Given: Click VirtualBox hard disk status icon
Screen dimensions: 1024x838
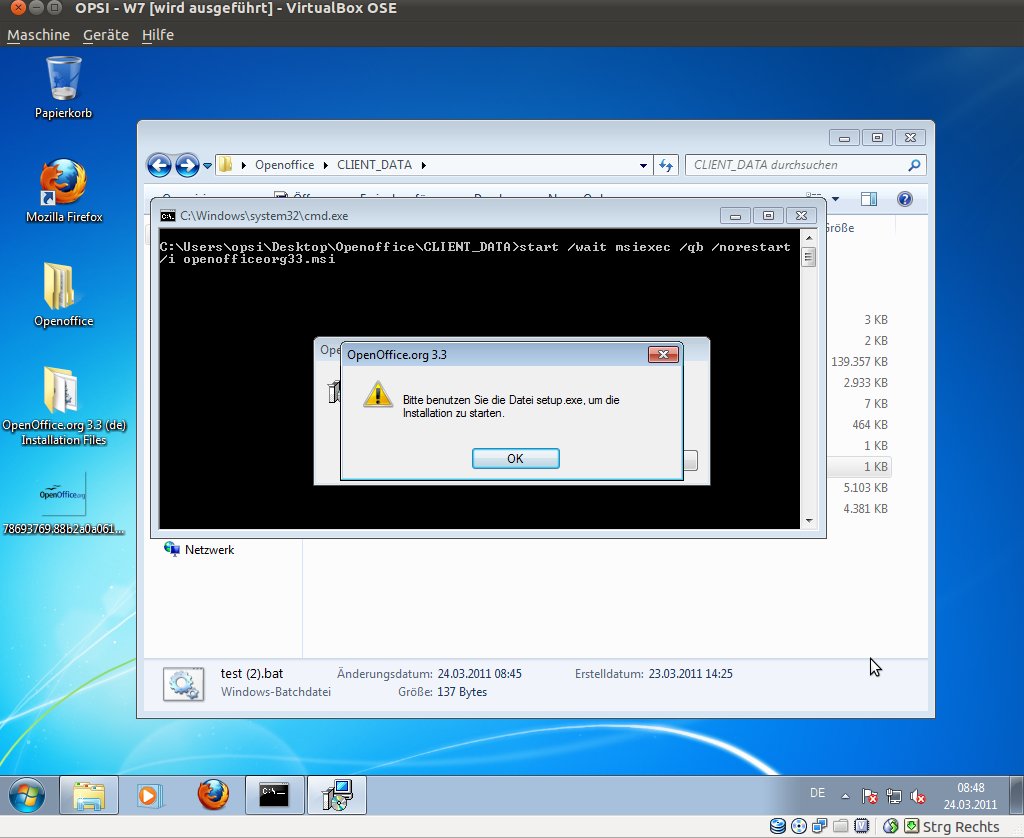Looking at the screenshot, I should point(777,826).
